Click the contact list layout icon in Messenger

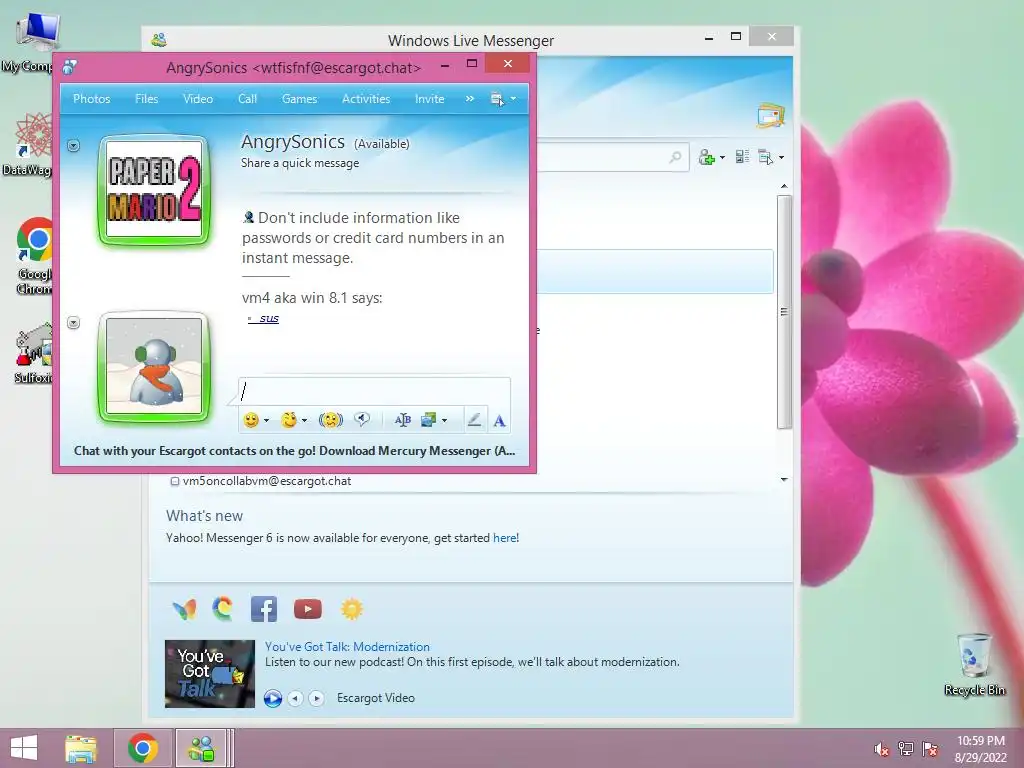[742, 156]
